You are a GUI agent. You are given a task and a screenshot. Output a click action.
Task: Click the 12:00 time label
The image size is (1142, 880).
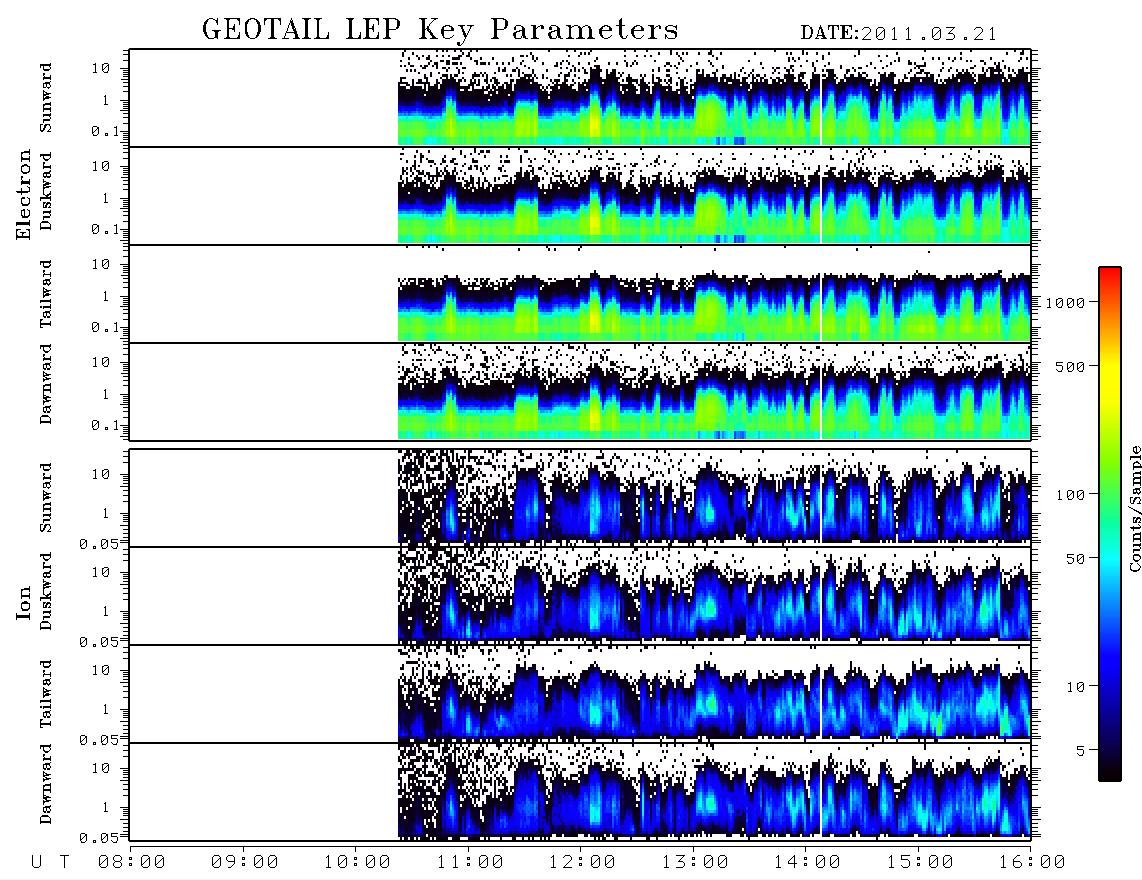[x=582, y=862]
